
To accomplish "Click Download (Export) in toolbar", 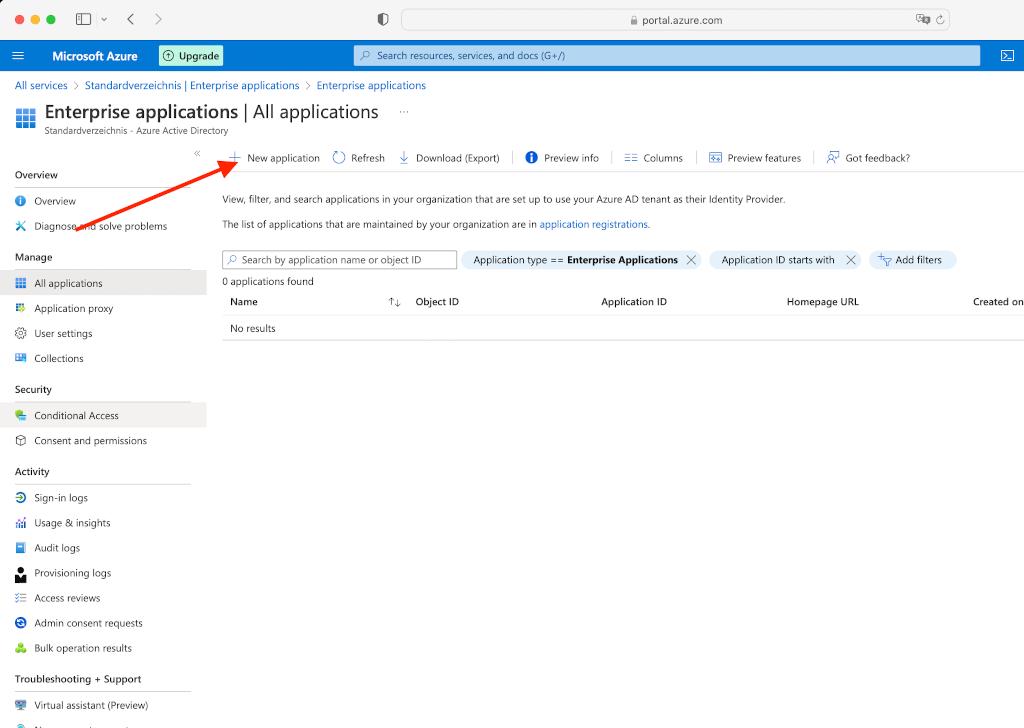I will 449,158.
